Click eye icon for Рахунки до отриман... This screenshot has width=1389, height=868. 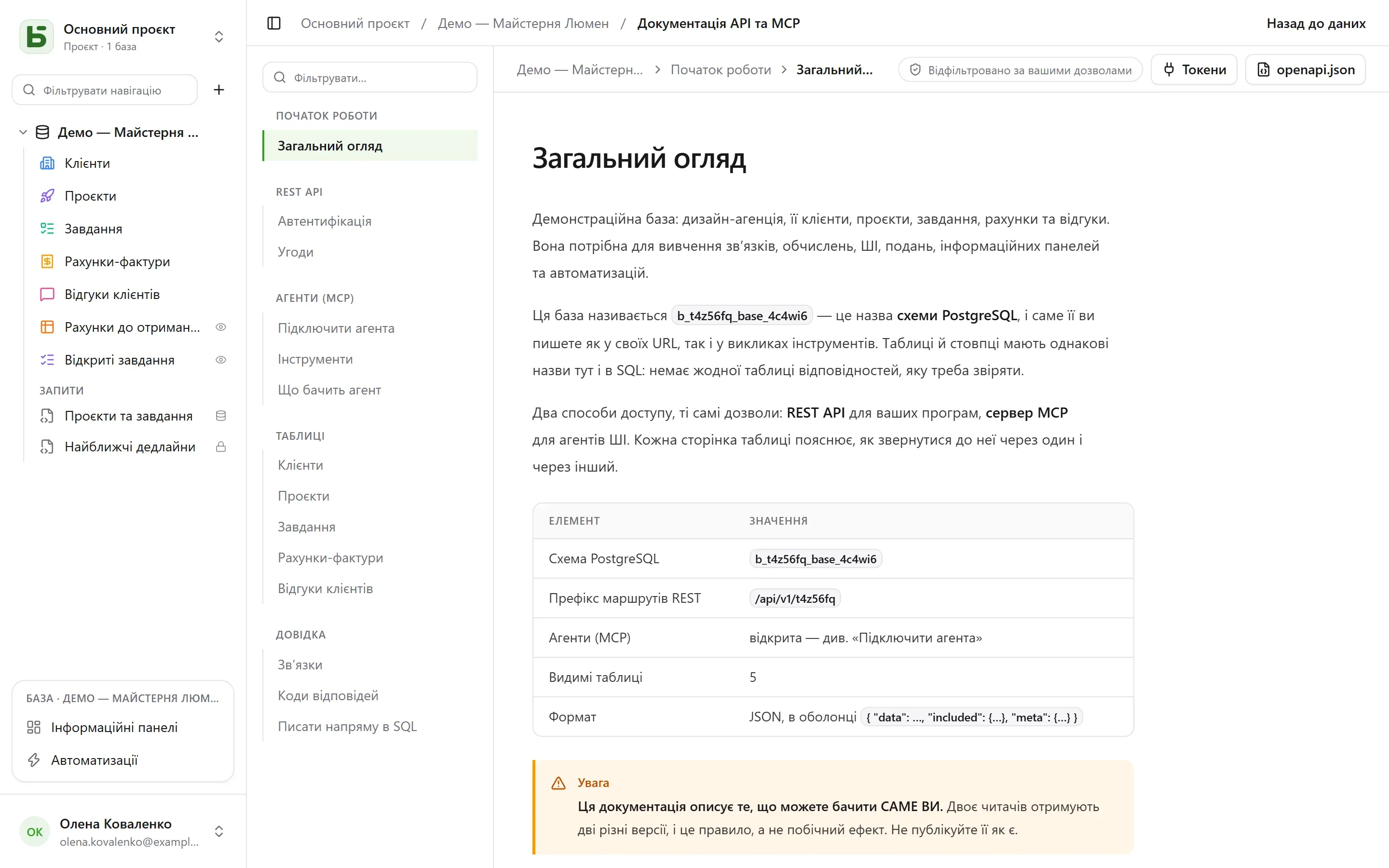coord(220,326)
